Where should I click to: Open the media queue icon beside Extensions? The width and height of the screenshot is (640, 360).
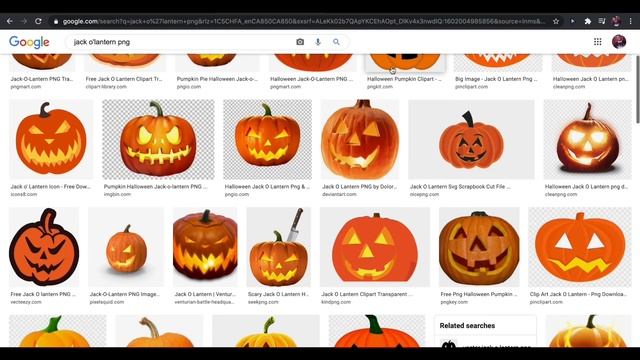pyautogui.click(x=602, y=21)
